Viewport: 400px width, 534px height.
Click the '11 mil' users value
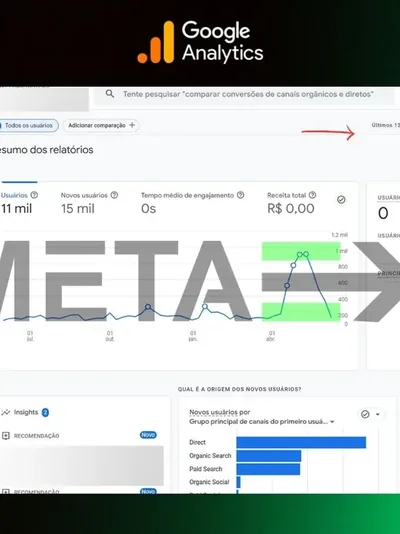click(16, 208)
